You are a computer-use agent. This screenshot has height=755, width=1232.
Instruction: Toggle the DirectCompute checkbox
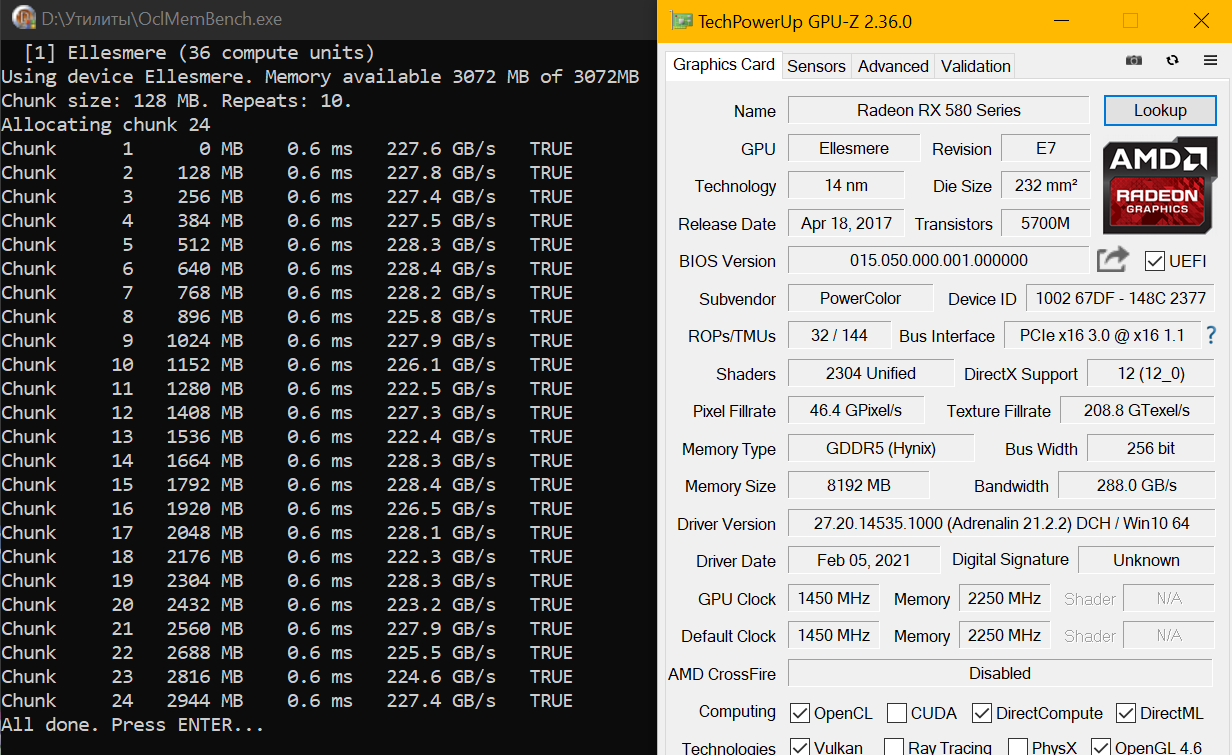point(981,713)
